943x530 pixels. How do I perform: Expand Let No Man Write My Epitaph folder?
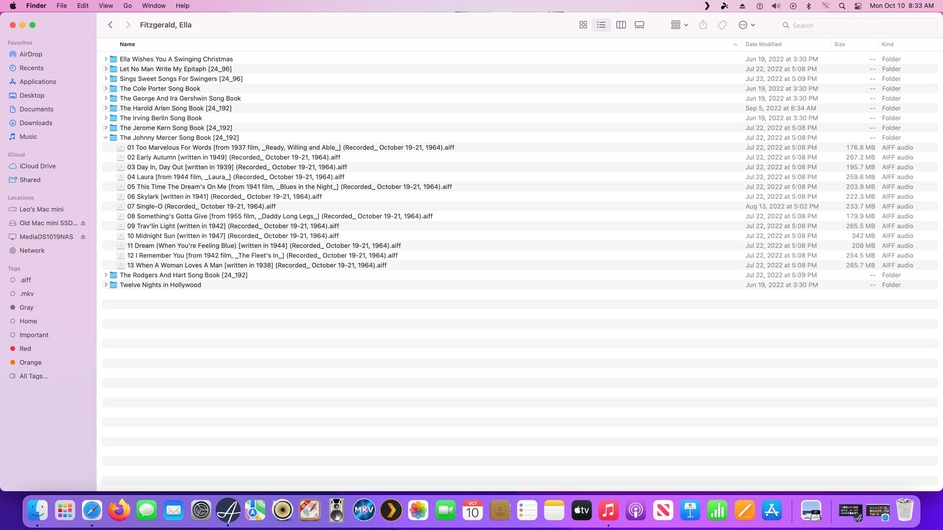(x=106, y=69)
